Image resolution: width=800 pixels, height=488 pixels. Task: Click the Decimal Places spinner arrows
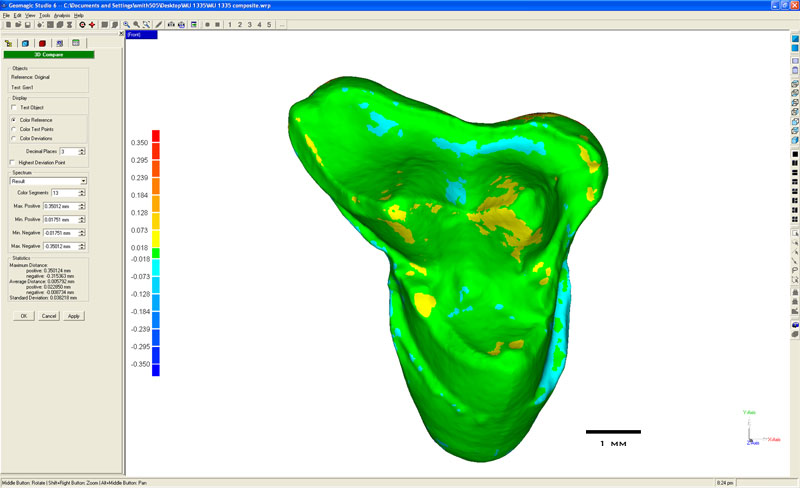click(x=82, y=151)
